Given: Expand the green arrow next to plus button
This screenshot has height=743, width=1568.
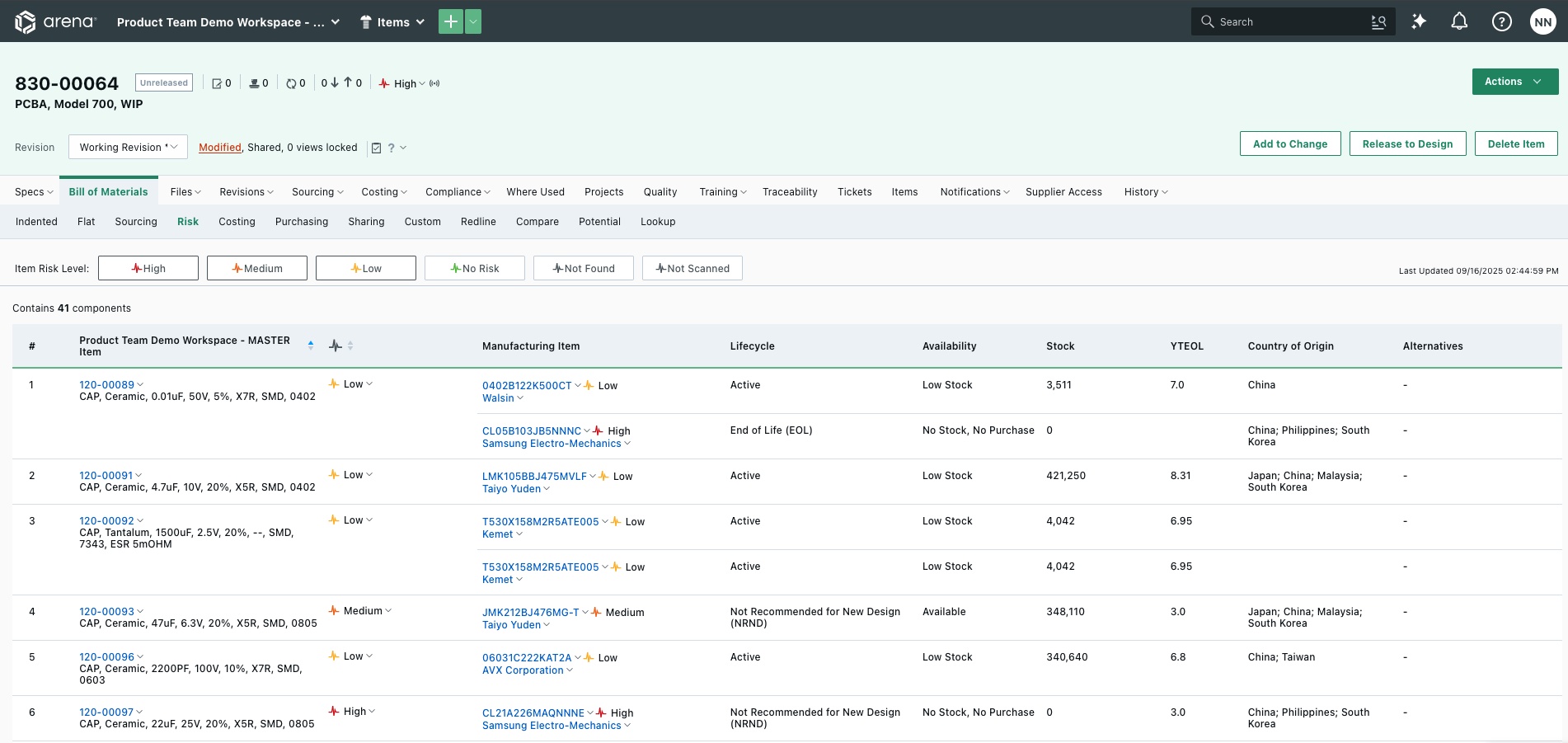Looking at the screenshot, I should [473, 21].
